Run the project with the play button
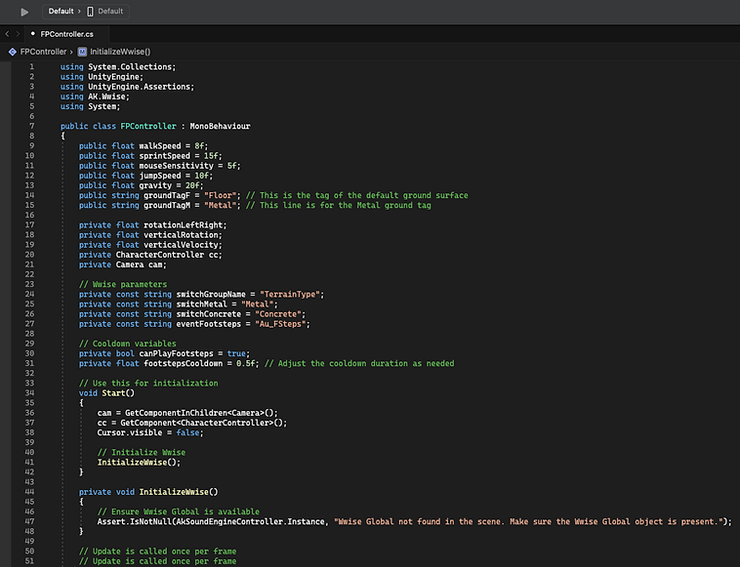Image resolution: width=740 pixels, height=567 pixels. [x=25, y=12]
